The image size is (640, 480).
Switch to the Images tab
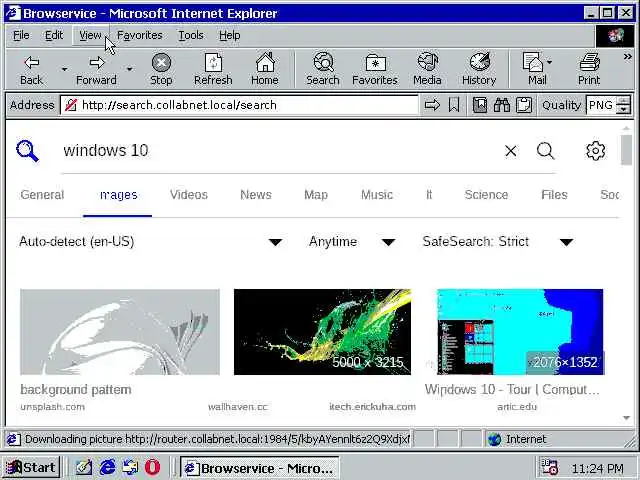tap(118, 195)
